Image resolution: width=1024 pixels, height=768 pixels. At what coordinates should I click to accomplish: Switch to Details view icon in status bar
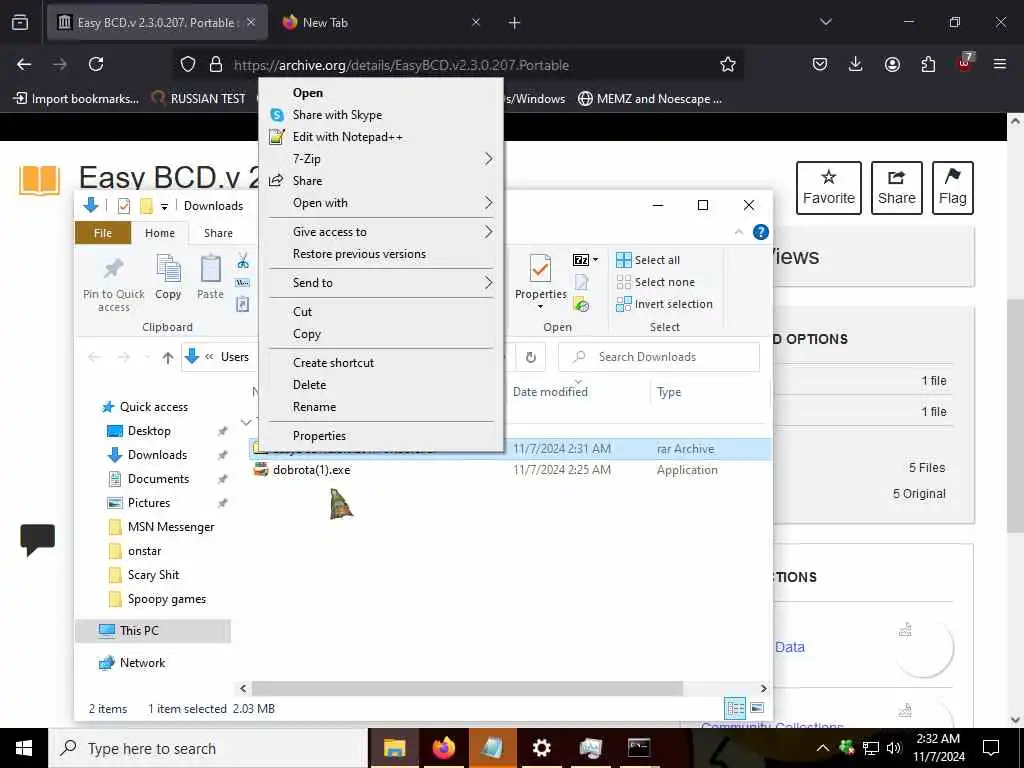(735, 708)
